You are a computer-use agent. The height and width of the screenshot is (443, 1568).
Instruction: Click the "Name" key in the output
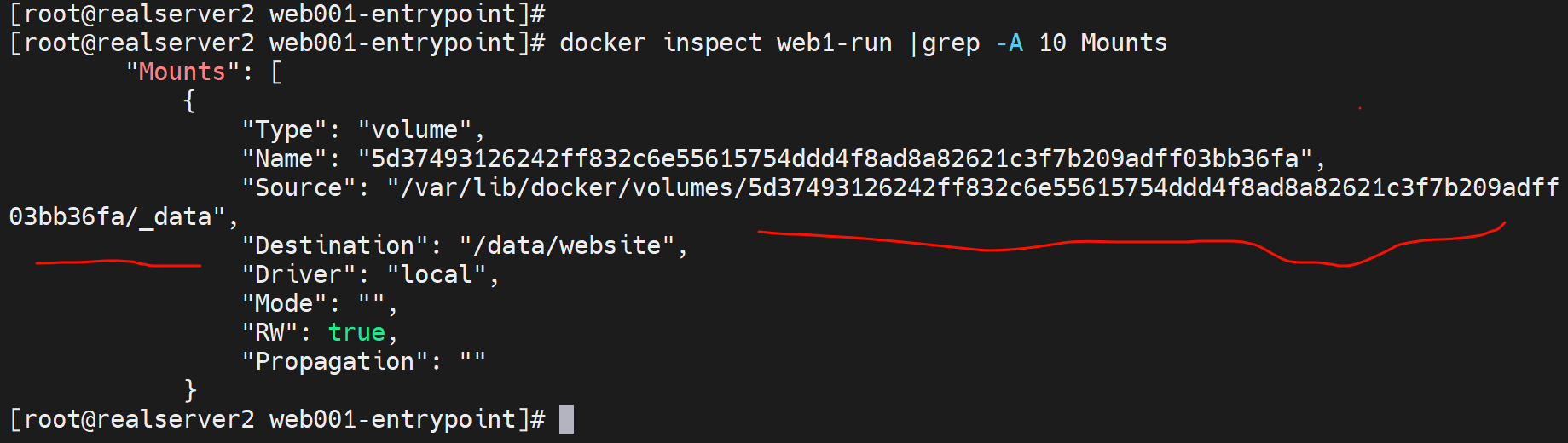coord(284,158)
